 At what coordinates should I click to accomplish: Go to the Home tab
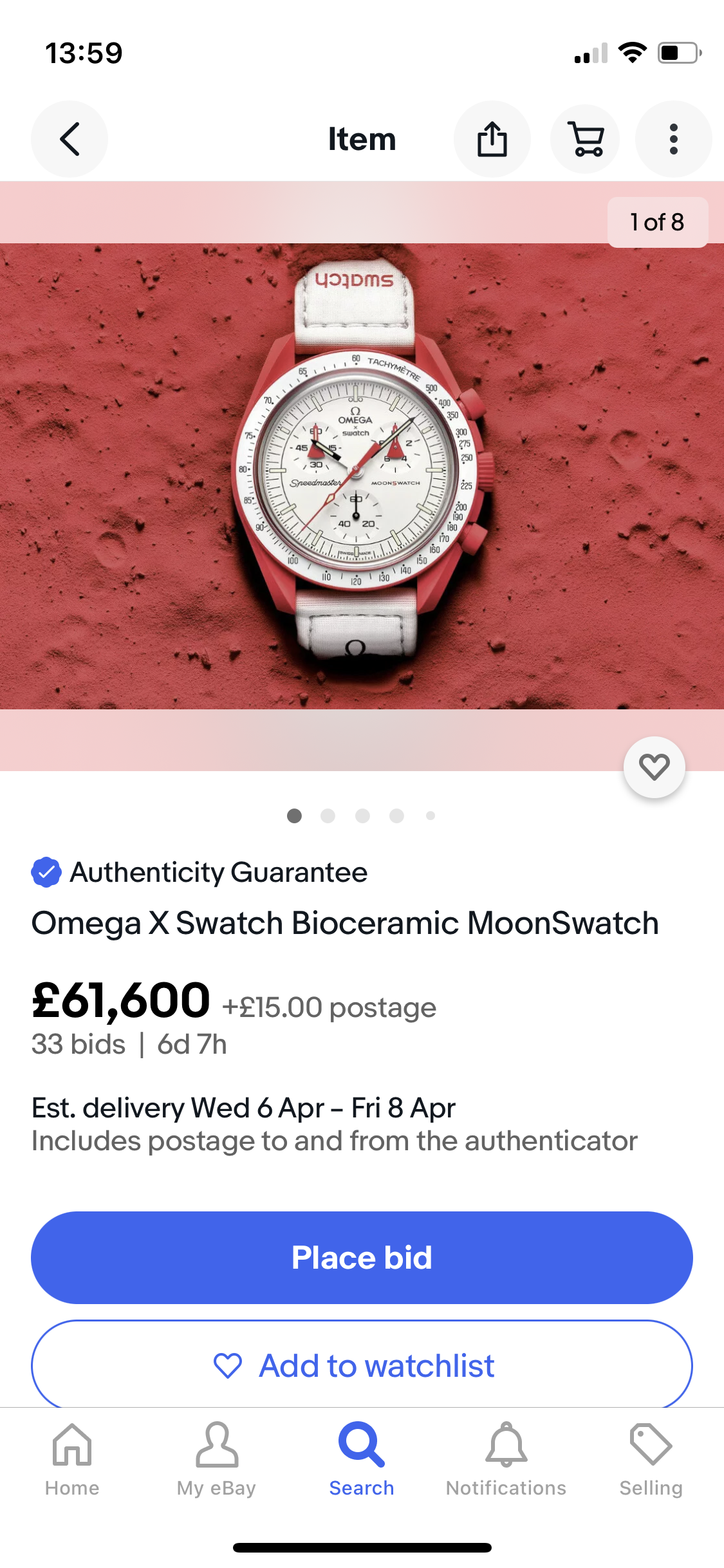coord(72,1460)
